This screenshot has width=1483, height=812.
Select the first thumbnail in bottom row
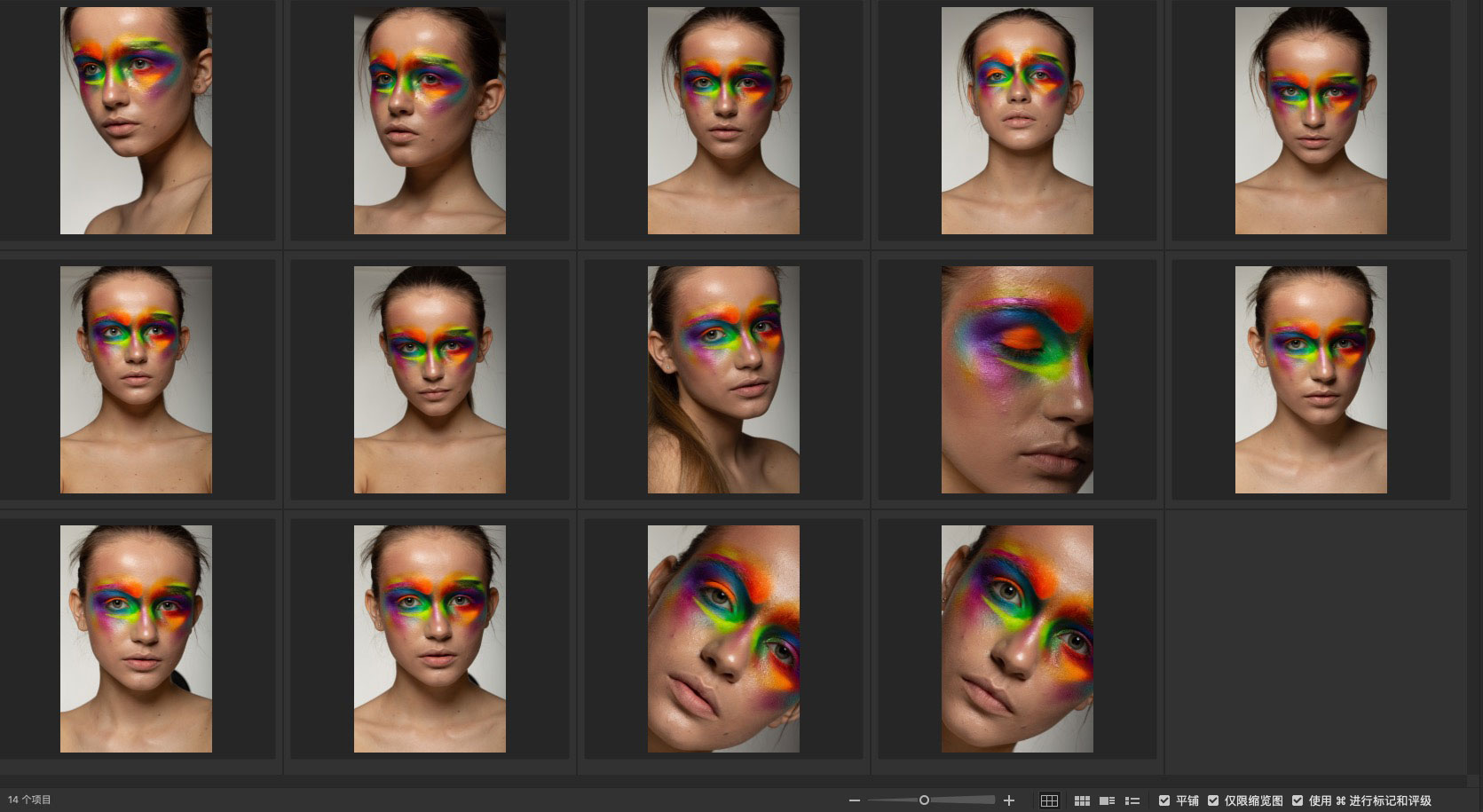coord(136,639)
